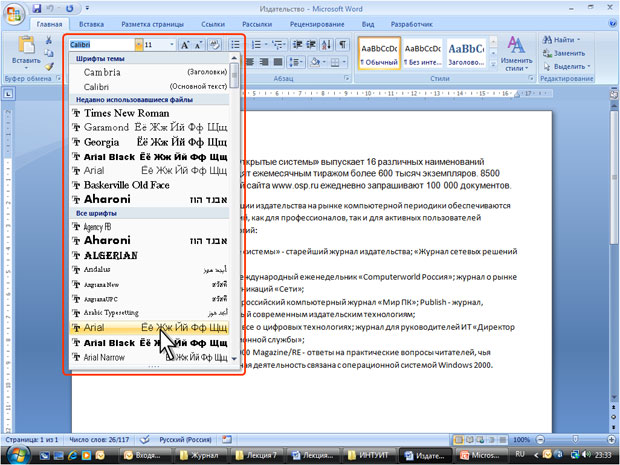Select ALGERIAN font in all fonts
This screenshot has width=620, height=465.
pyautogui.click(x=149, y=255)
